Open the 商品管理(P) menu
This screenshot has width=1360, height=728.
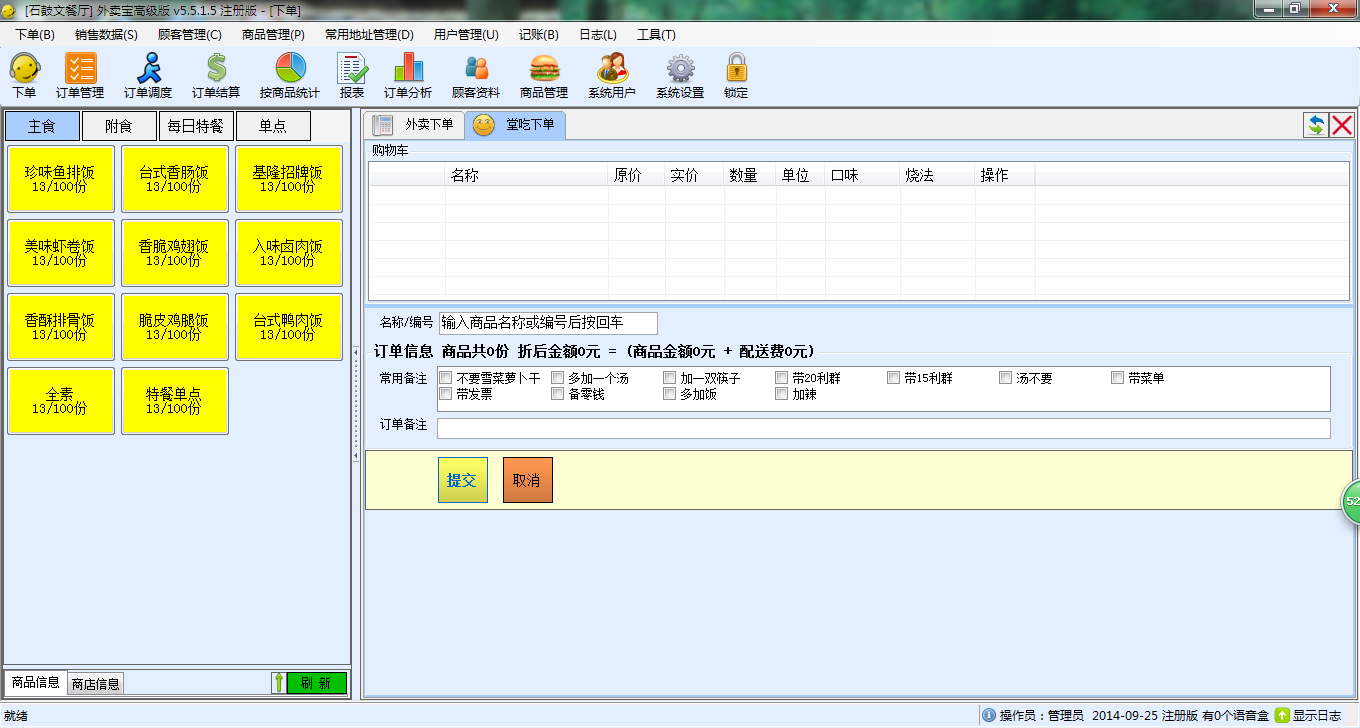pyautogui.click(x=273, y=34)
